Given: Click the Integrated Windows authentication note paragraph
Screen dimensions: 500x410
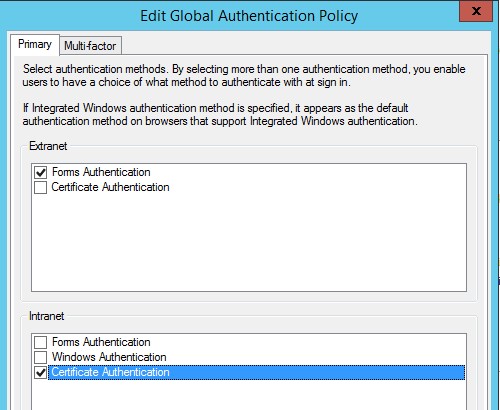Looking at the screenshot, I should (220, 114).
